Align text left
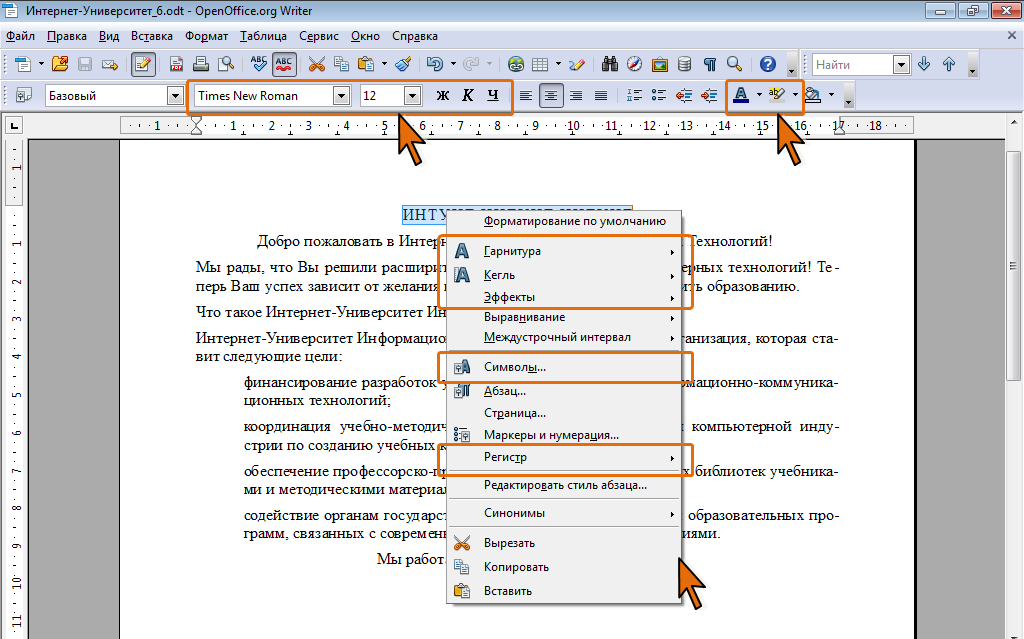Image resolution: width=1024 pixels, height=639 pixels. (526, 96)
